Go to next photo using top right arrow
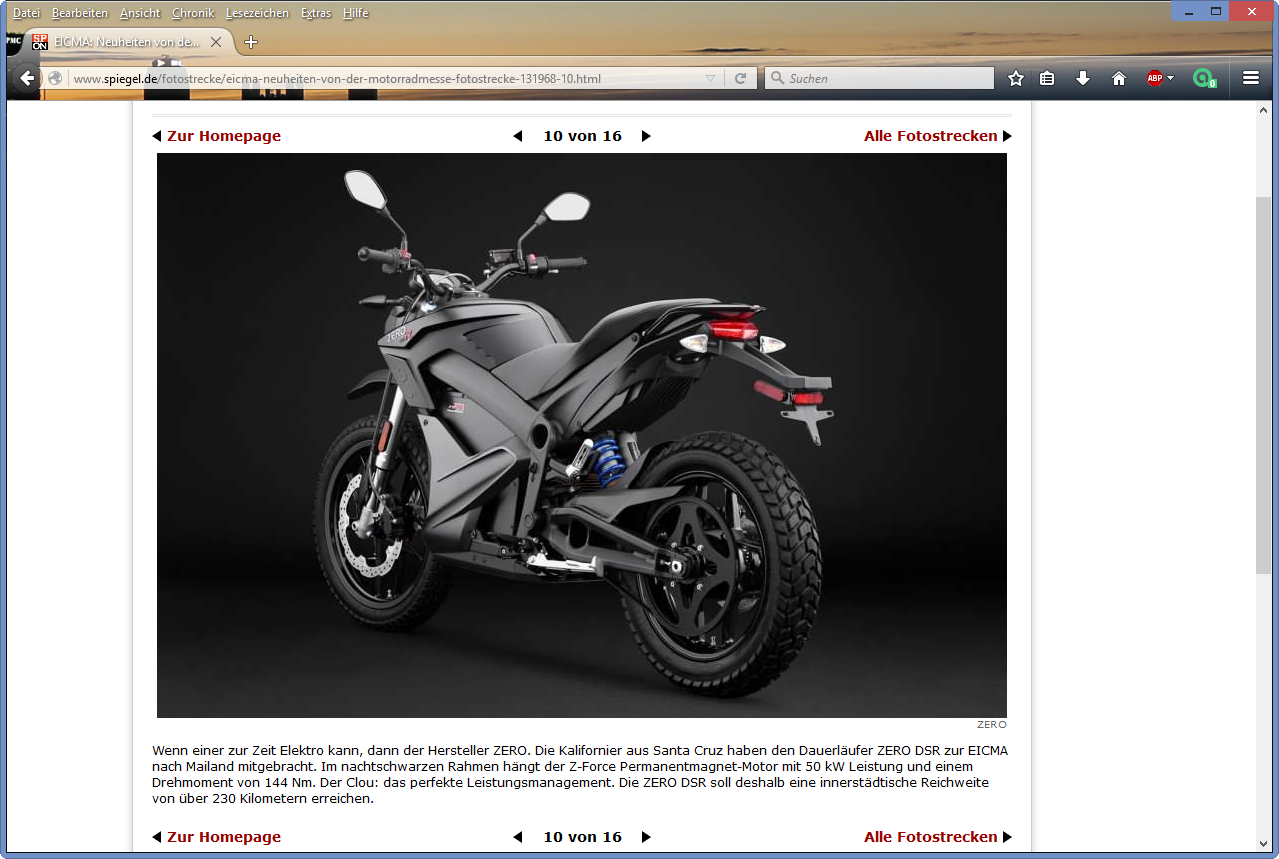1279x859 pixels. point(646,136)
